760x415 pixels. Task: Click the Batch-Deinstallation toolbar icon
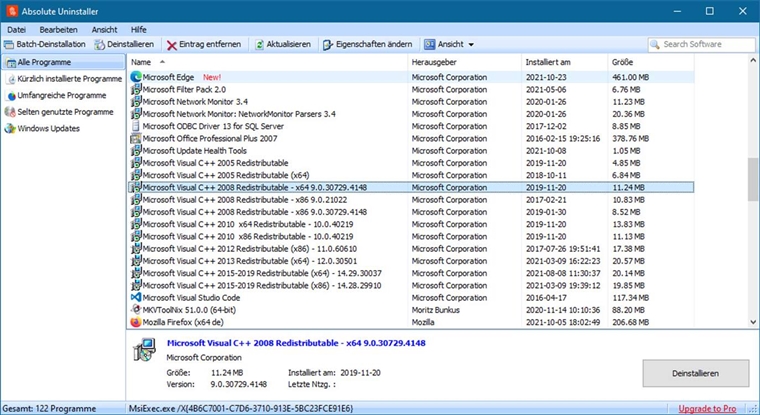click(9, 45)
